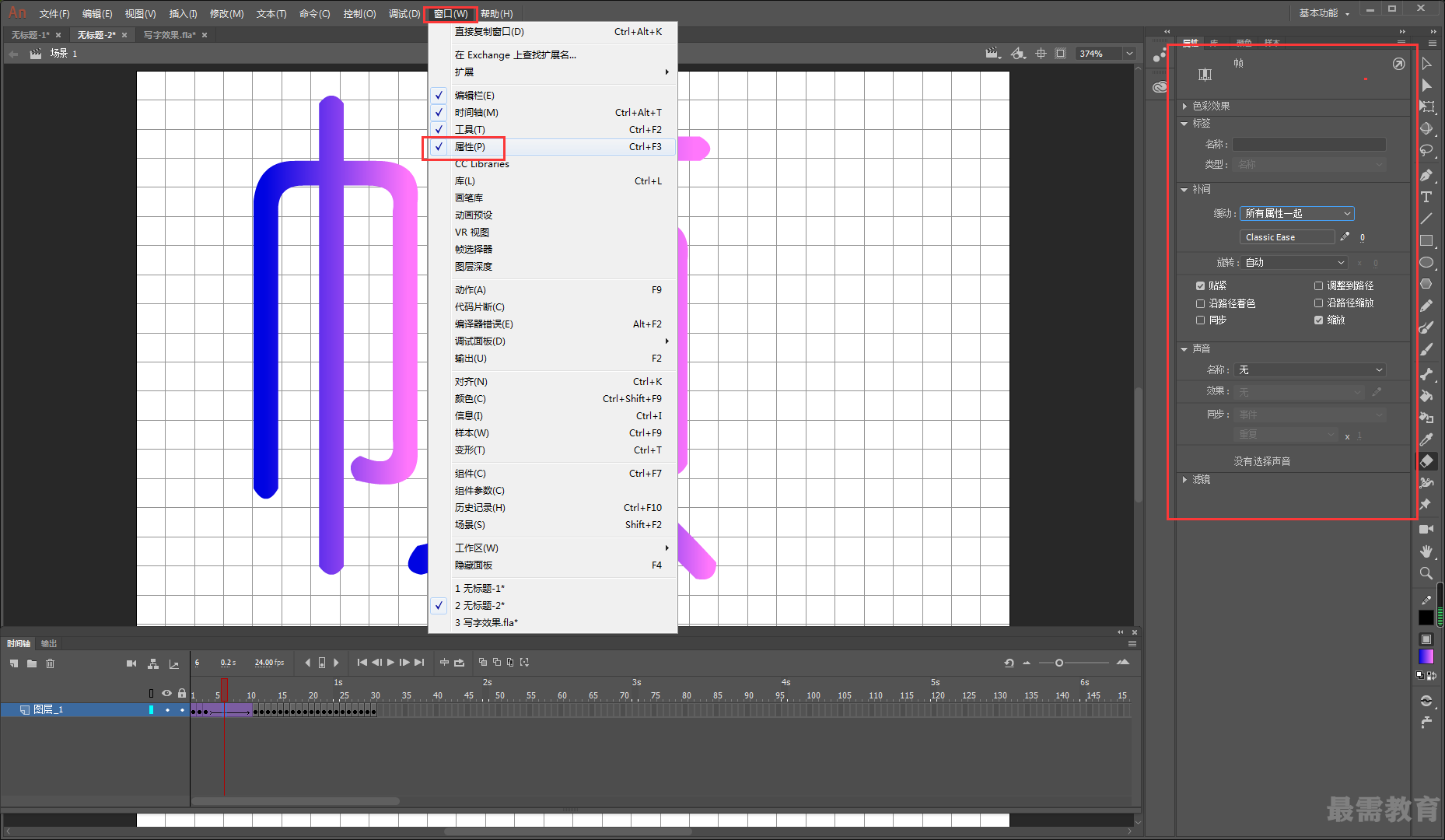Viewport: 1445px width, 840px height.
Task: Select the Lasso tool
Action: pos(1426,150)
